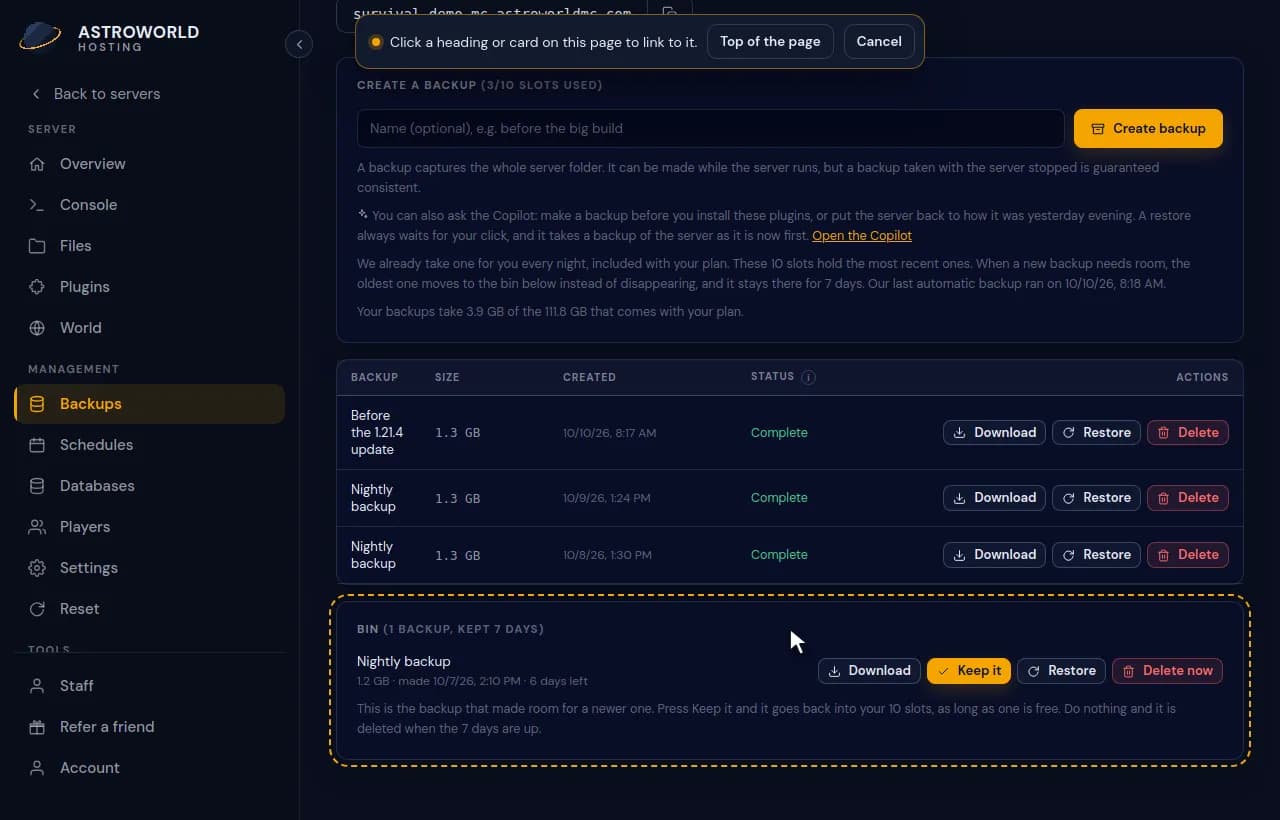Click the Files folder icon in sidebar
1280x820 pixels.
coord(37,245)
